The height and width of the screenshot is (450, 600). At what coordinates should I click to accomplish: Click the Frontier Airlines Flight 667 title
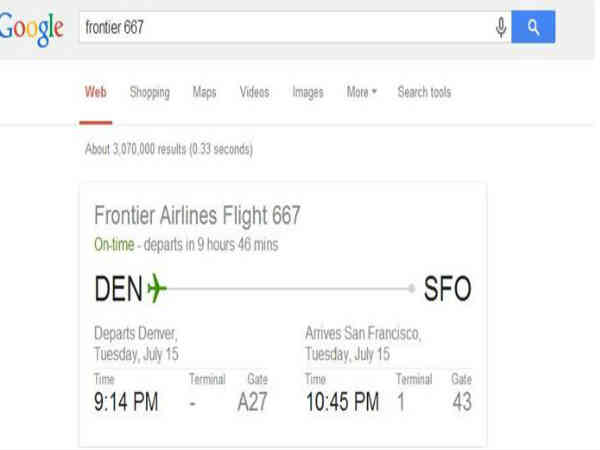click(197, 215)
